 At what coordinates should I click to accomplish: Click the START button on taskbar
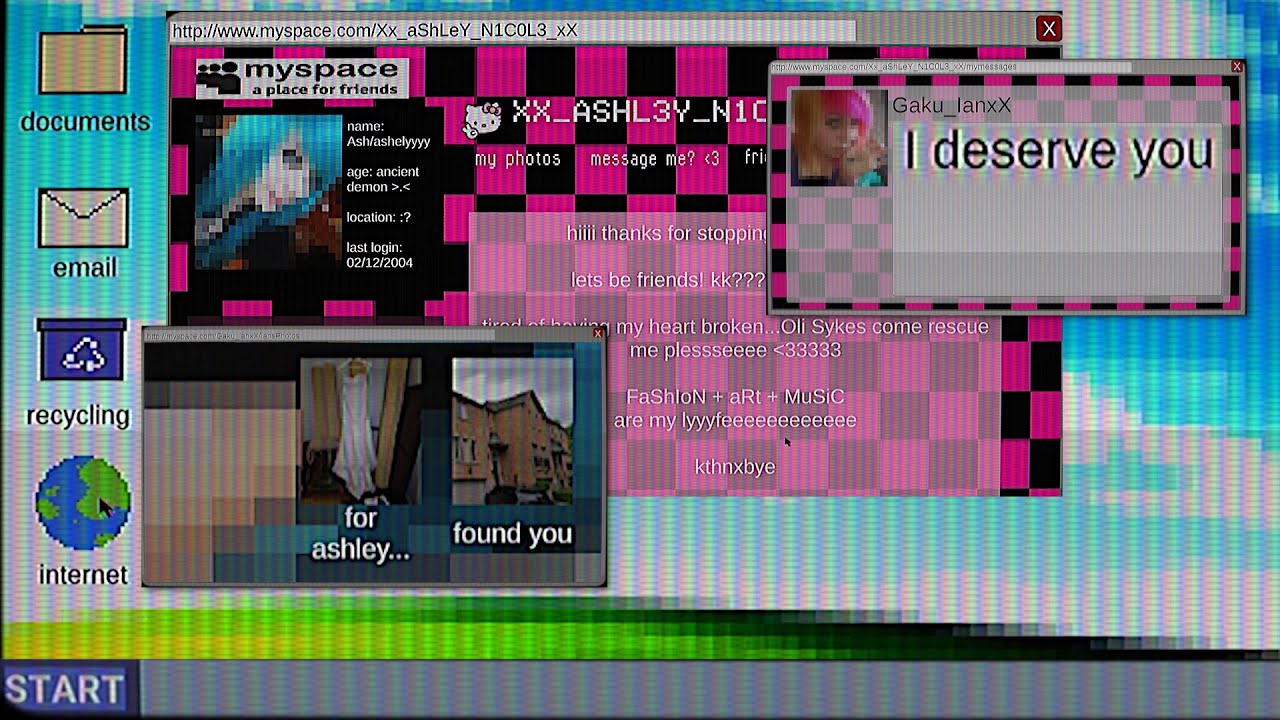coord(67,690)
